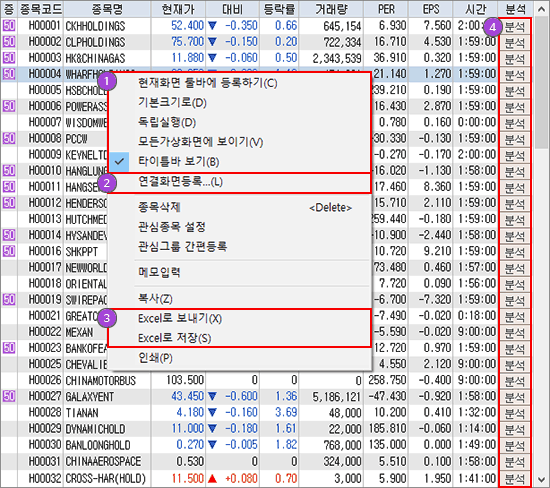Select DYNAMICHOLD stock name
Screen dimensions: 550x488
click(x=95, y=429)
